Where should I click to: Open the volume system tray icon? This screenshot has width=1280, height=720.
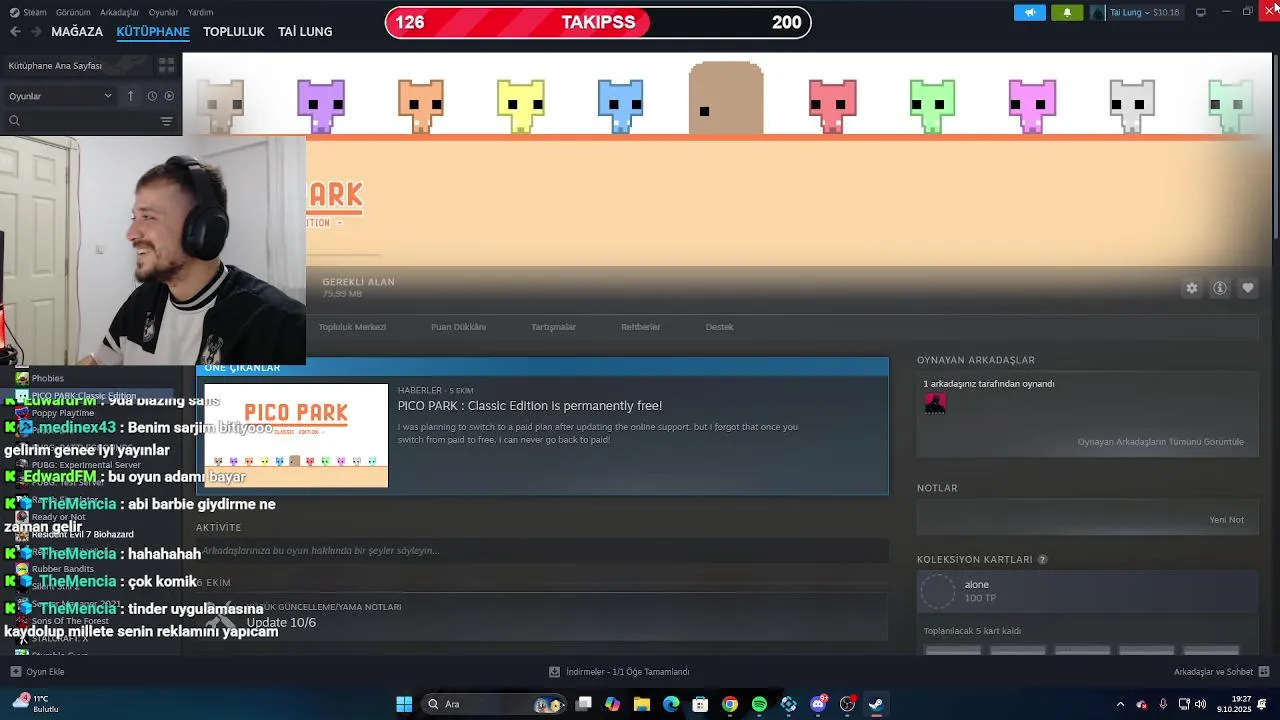(x=1200, y=704)
